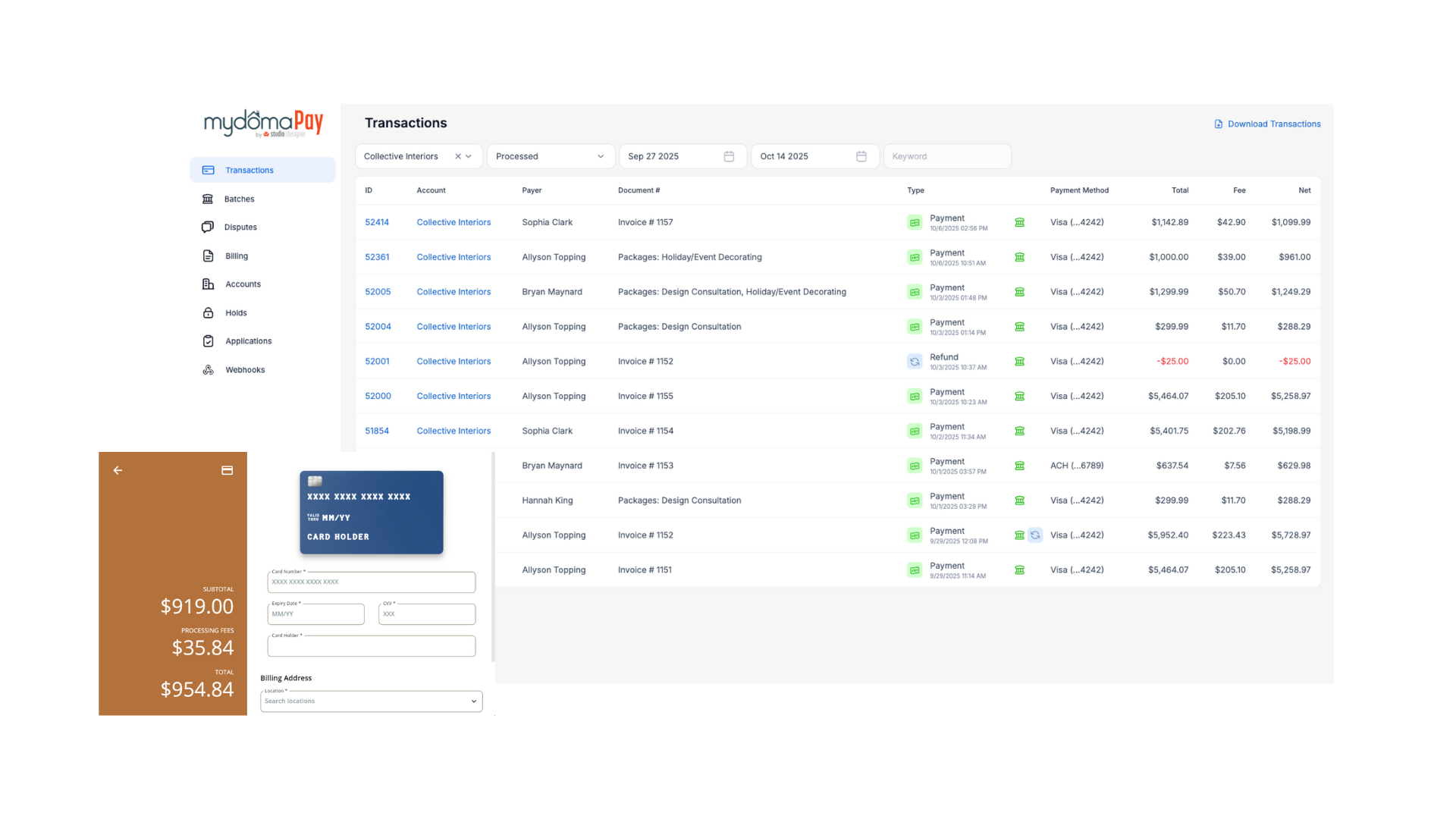Open the Applications menu item
The width and height of the screenshot is (1456, 819).
pyautogui.click(x=248, y=341)
